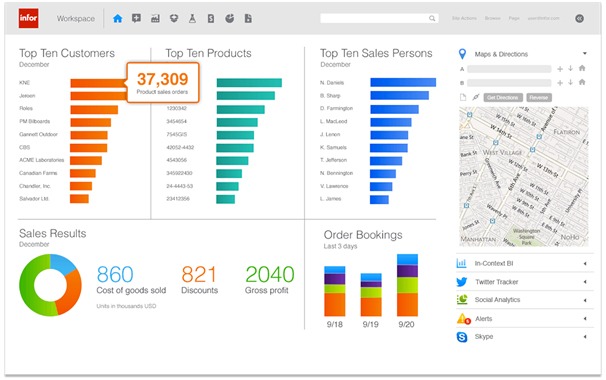Screen dimensions: 606x380
Task: Collapse the Maps & Directions panel
Action: [x=585, y=53]
